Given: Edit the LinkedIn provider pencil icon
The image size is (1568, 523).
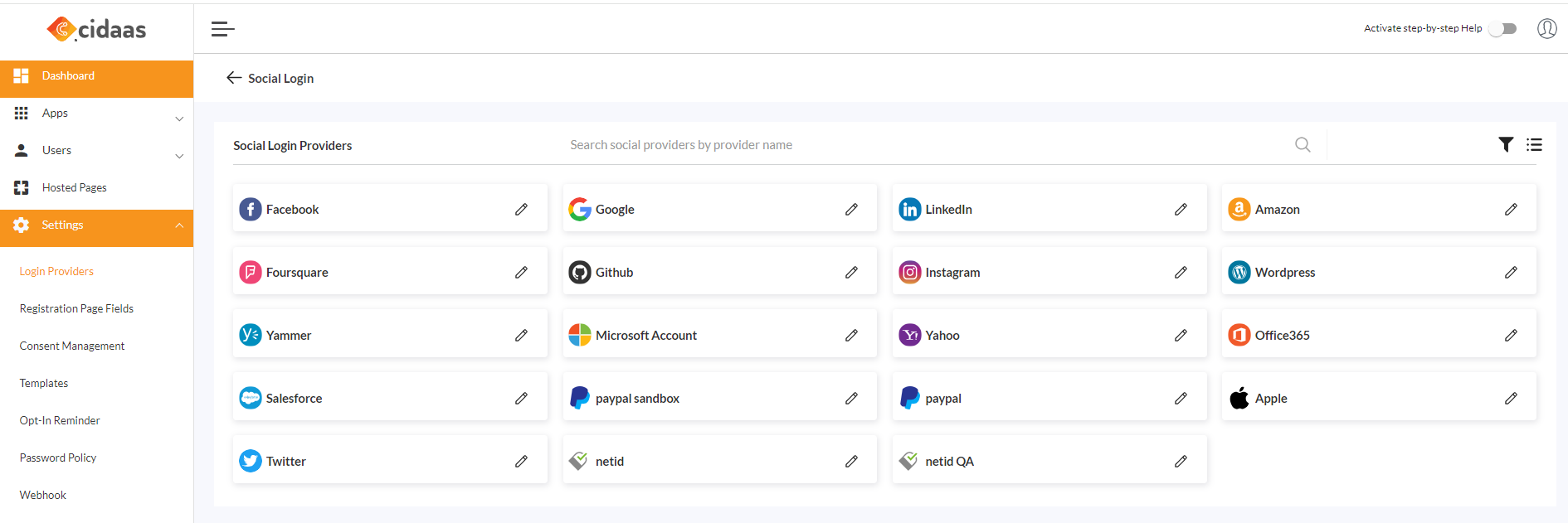Looking at the screenshot, I should [x=1181, y=209].
